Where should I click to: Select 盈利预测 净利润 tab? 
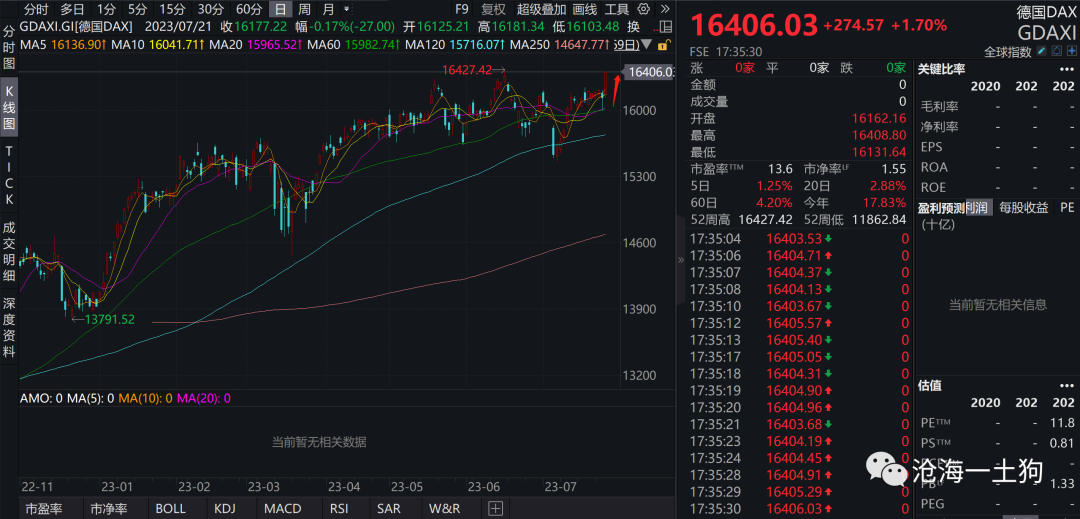(979, 207)
